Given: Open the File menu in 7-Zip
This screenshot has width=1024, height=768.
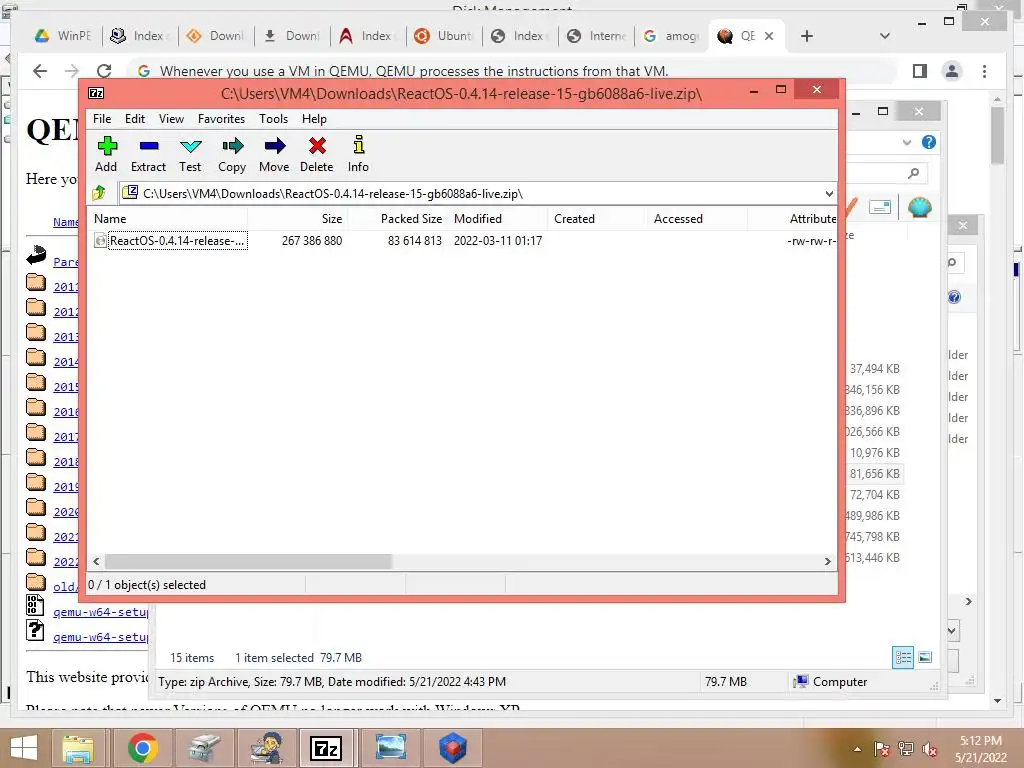Looking at the screenshot, I should click(102, 119).
